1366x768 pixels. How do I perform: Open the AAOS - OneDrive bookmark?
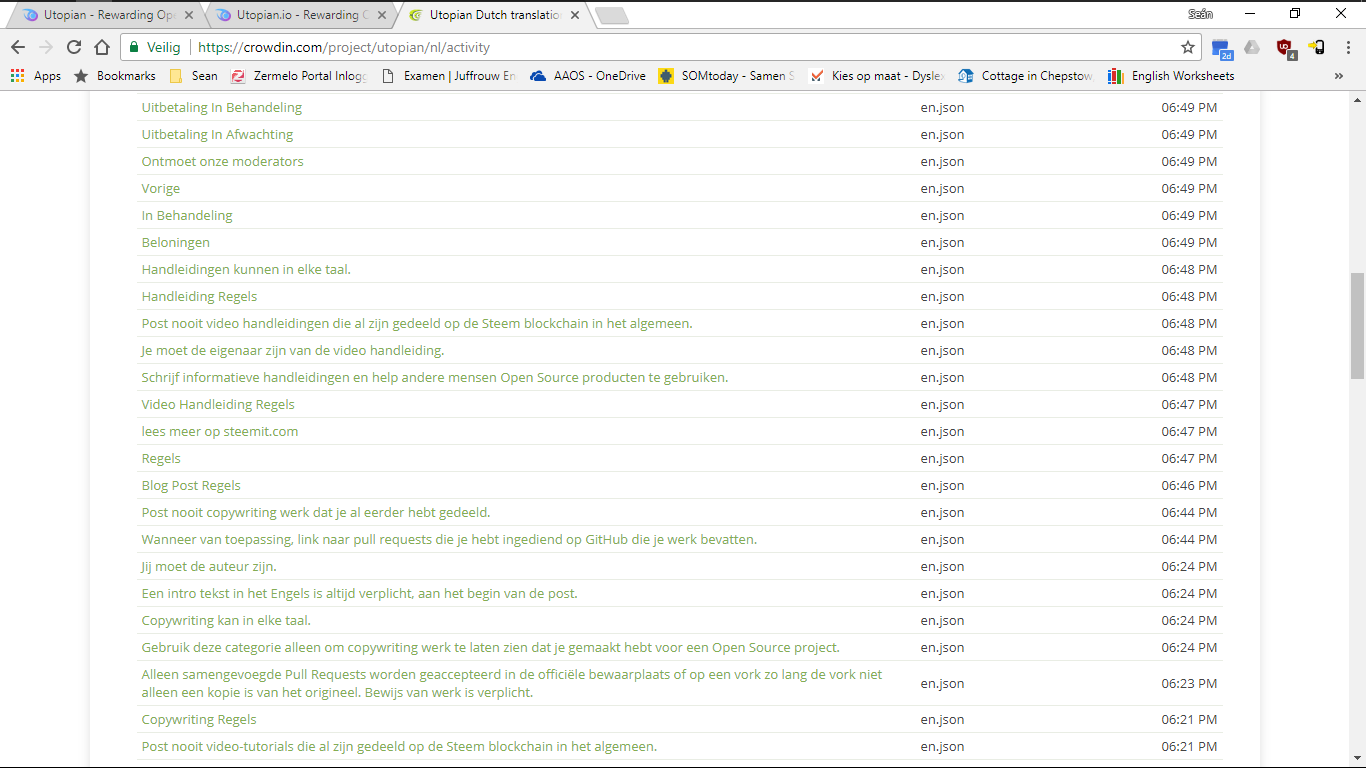pyautogui.click(x=588, y=76)
